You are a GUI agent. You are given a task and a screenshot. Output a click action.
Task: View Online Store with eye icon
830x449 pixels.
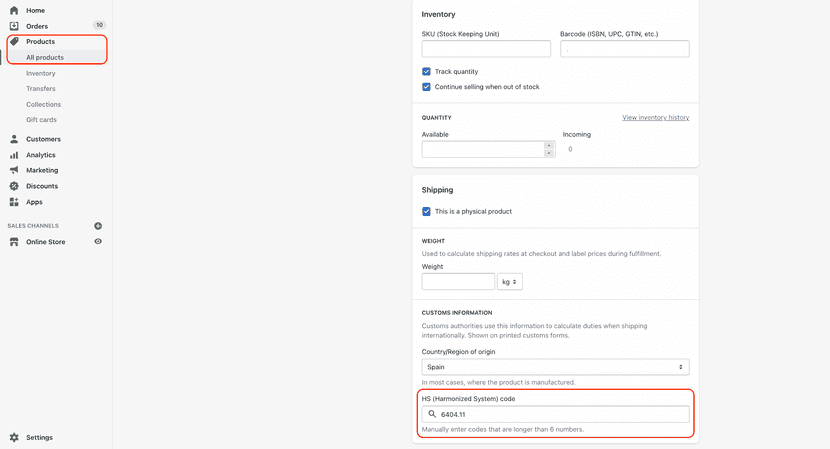pos(98,242)
